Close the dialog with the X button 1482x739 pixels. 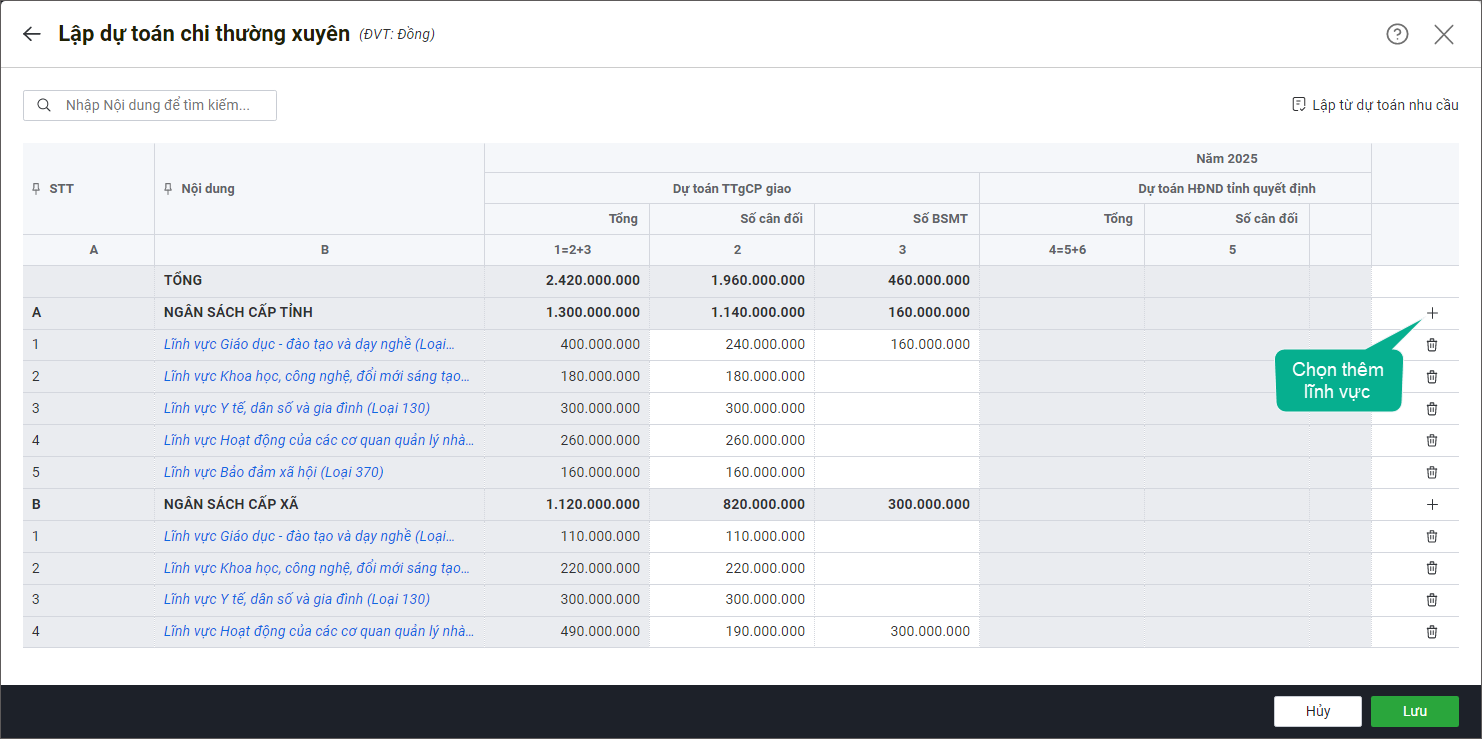pyautogui.click(x=1444, y=35)
